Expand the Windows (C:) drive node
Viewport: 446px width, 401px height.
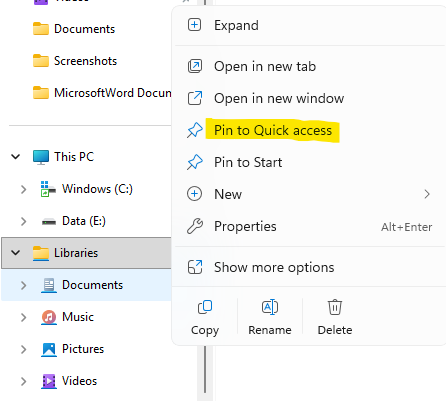23,189
